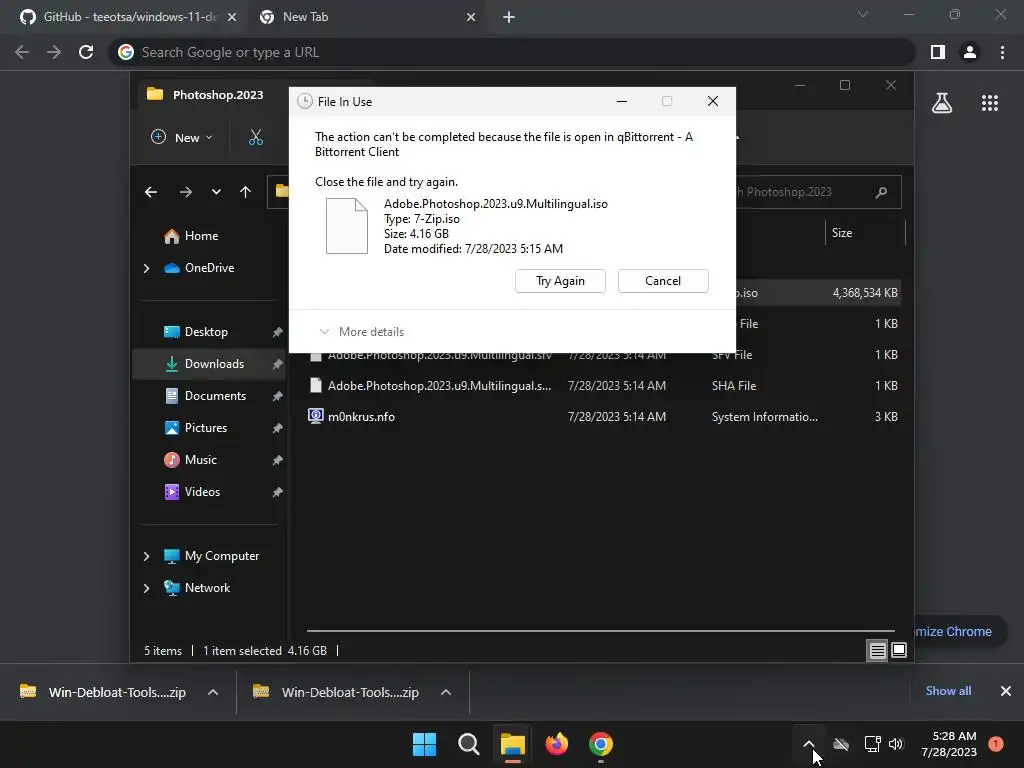Image resolution: width=1024 pixels, height=768 pixels.
Task: Switch Explorer to large icons view
Action: click(x=899, y=650)
